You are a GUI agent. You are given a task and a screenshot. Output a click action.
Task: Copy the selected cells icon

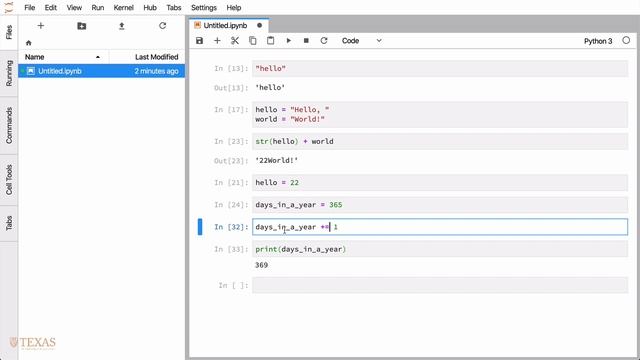click(x=253, y=41)
